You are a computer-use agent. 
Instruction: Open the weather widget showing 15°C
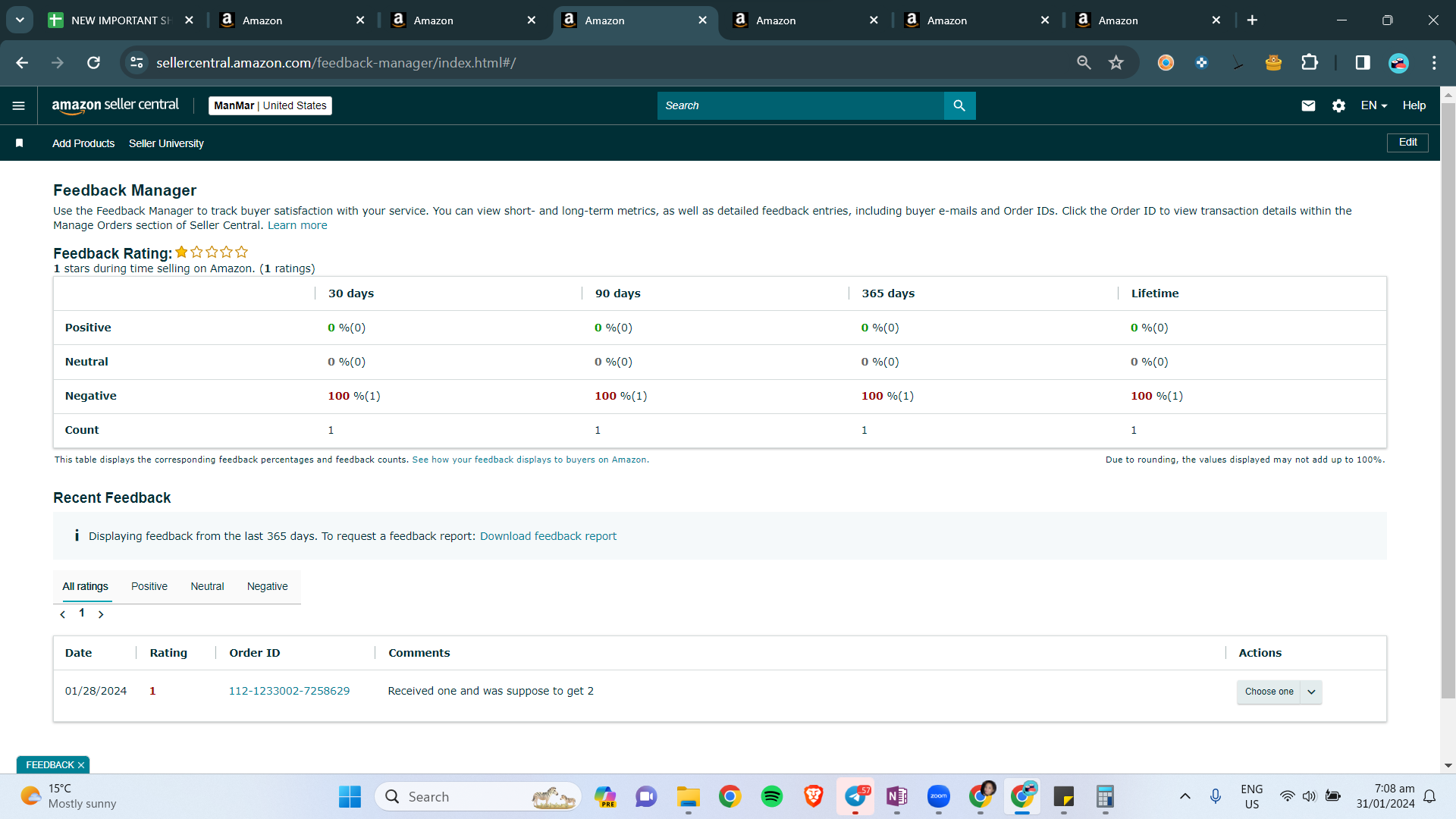68,797
